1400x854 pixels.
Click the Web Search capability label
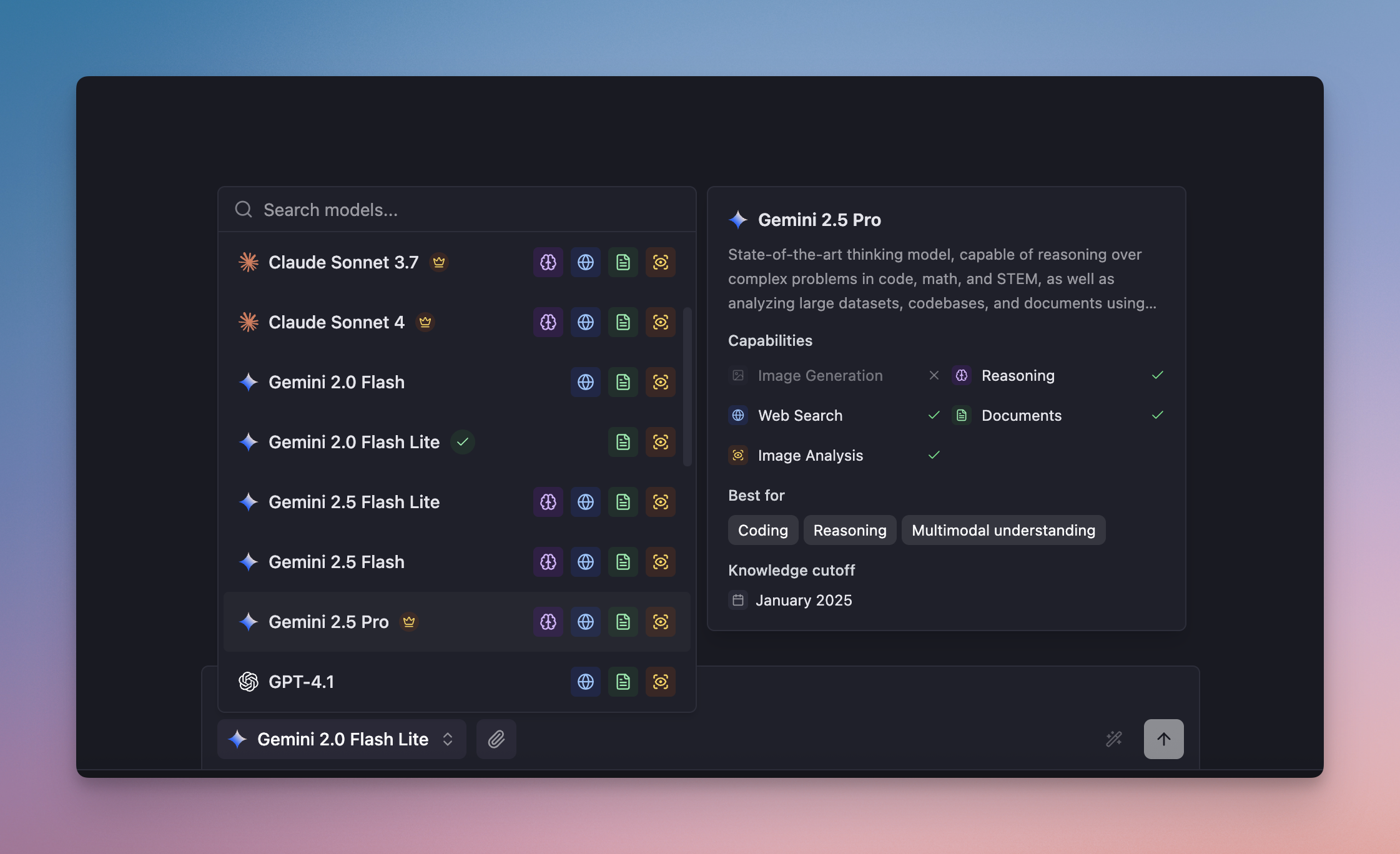(x=801, y=415)
